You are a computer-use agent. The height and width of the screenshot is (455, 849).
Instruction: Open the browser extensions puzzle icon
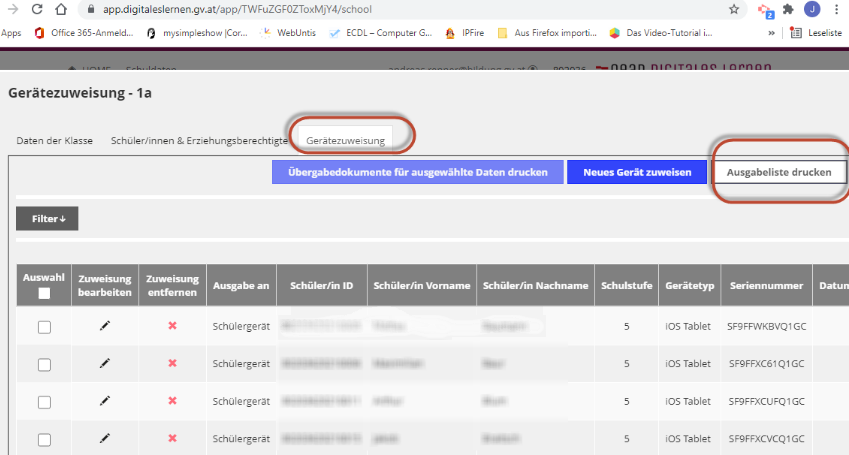(789, 9)
